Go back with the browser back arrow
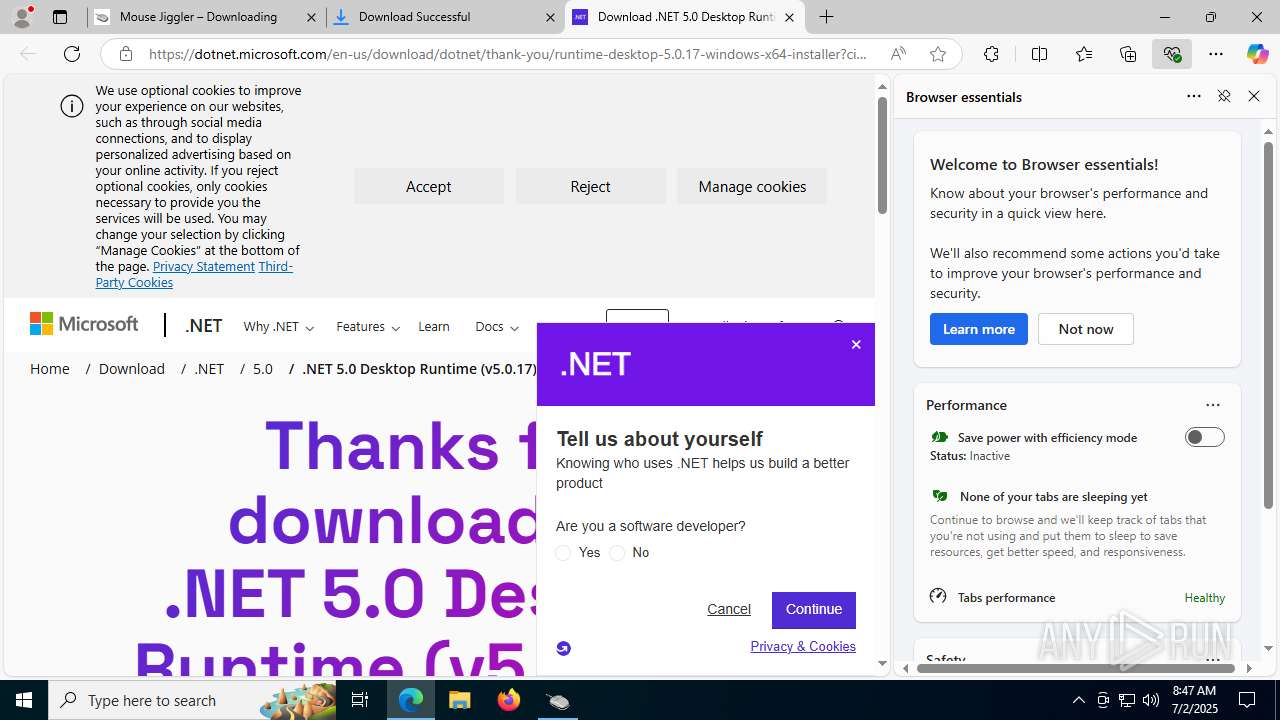Viewport: 1280px width, 720px height. (x=28, y=54)
